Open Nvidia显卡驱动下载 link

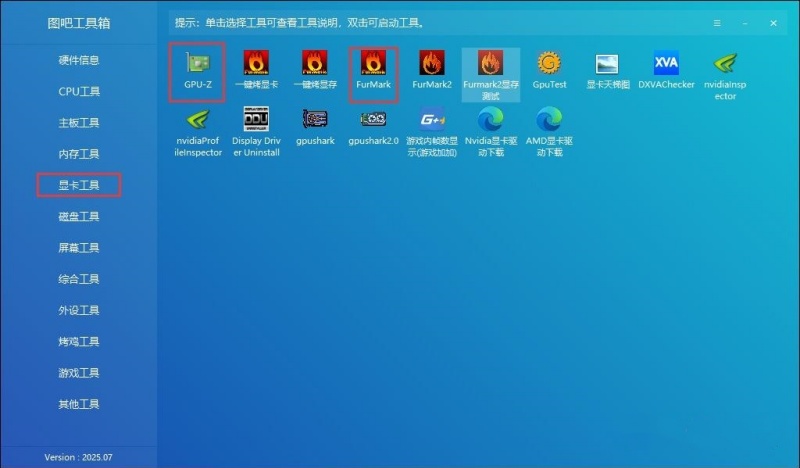[x=491, y=132]
